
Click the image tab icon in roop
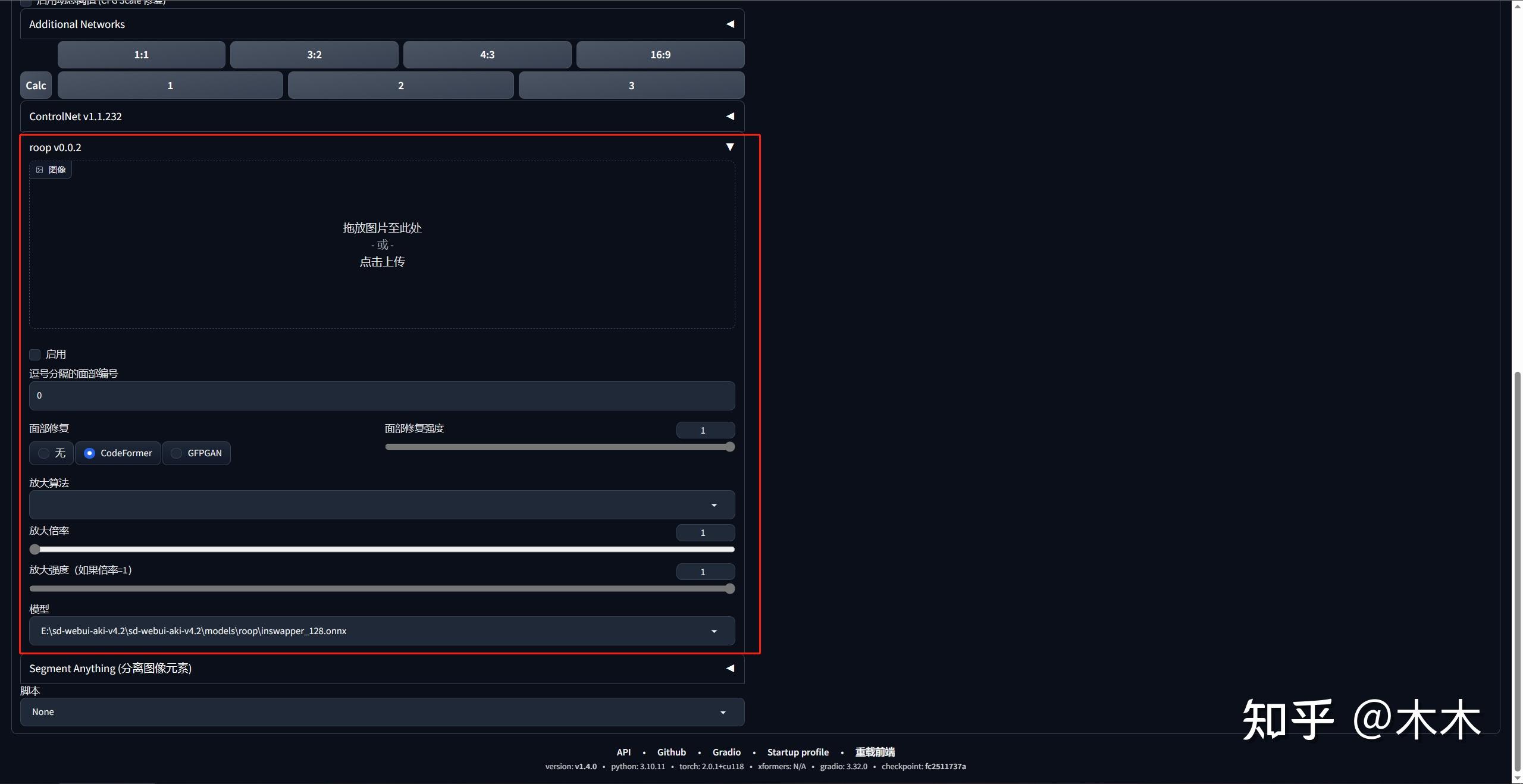[40, 170]
